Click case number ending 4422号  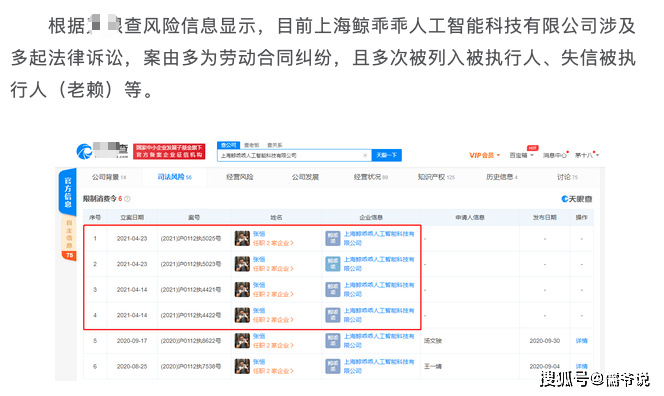[191, 316]
